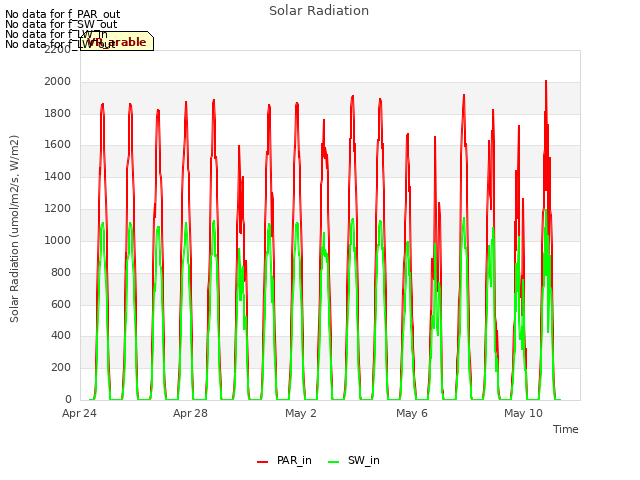Viewport: 640px width, 480px height.
Task: Click the 2000 y-axis tick label
Action: pyautogui.click(x=58, y=82)
